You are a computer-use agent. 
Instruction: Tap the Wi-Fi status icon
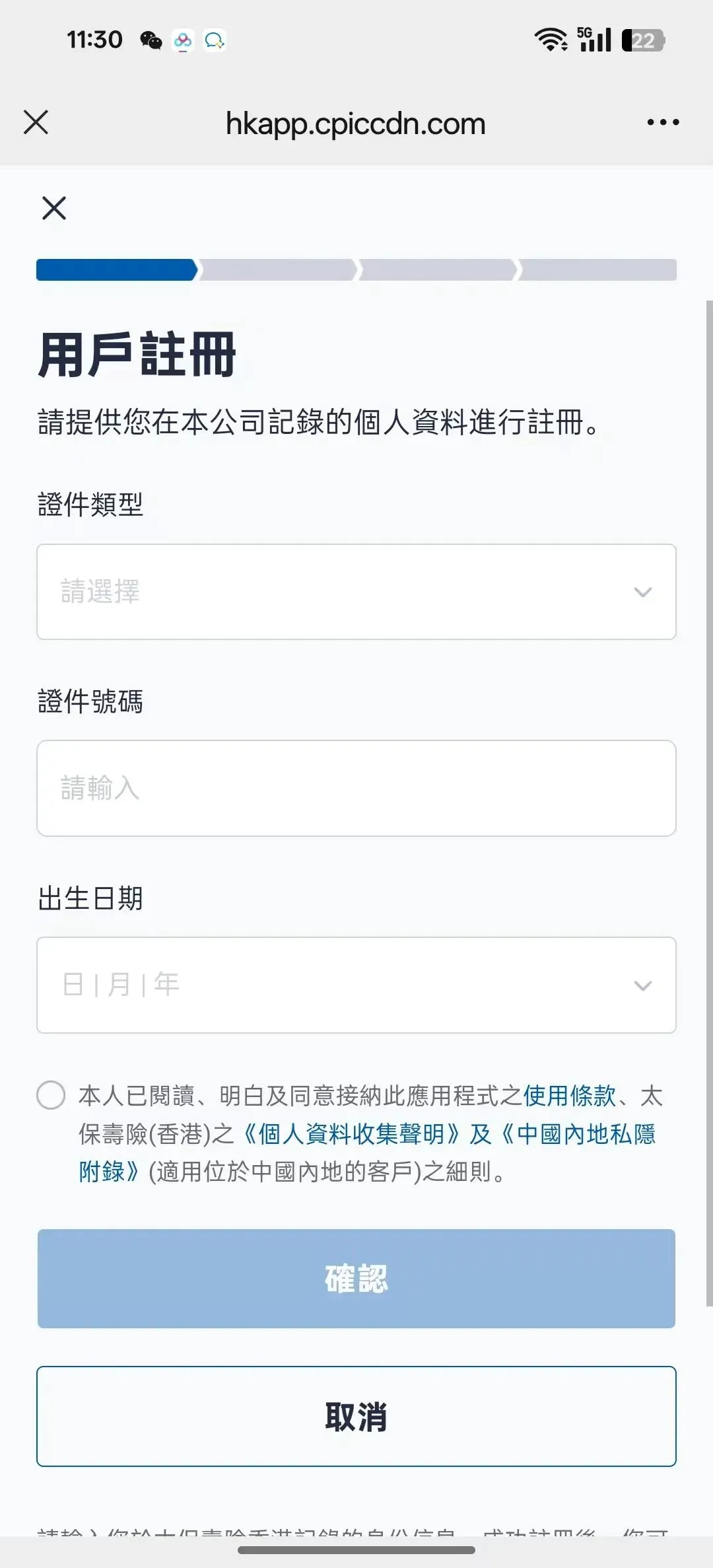pyautogui.click(x=551, y=40)
